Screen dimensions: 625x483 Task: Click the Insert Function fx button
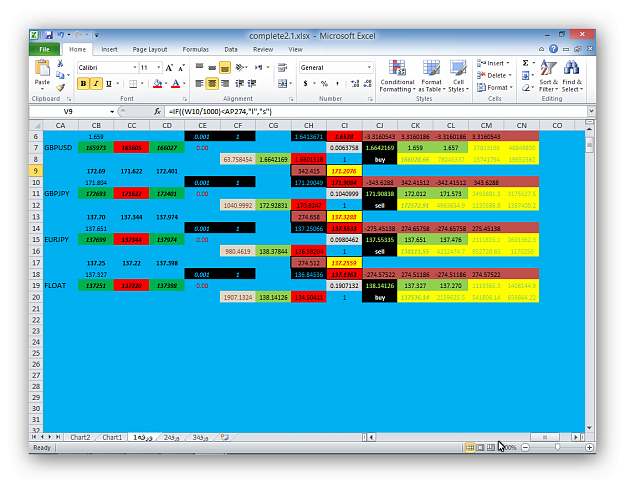click(157, 112)
